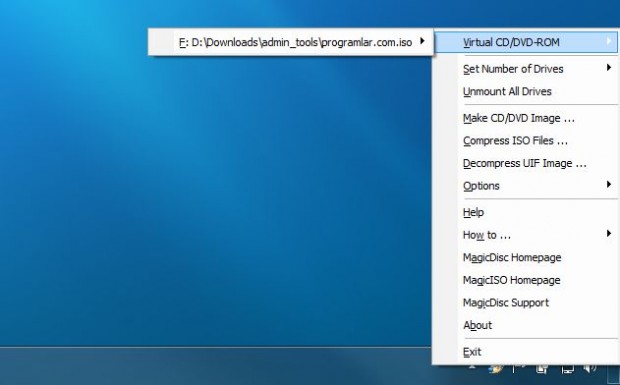Click the MagicDisc system tray icon
Screen dimensions: 620x385
pyautogui.click(x=496, y=369)
